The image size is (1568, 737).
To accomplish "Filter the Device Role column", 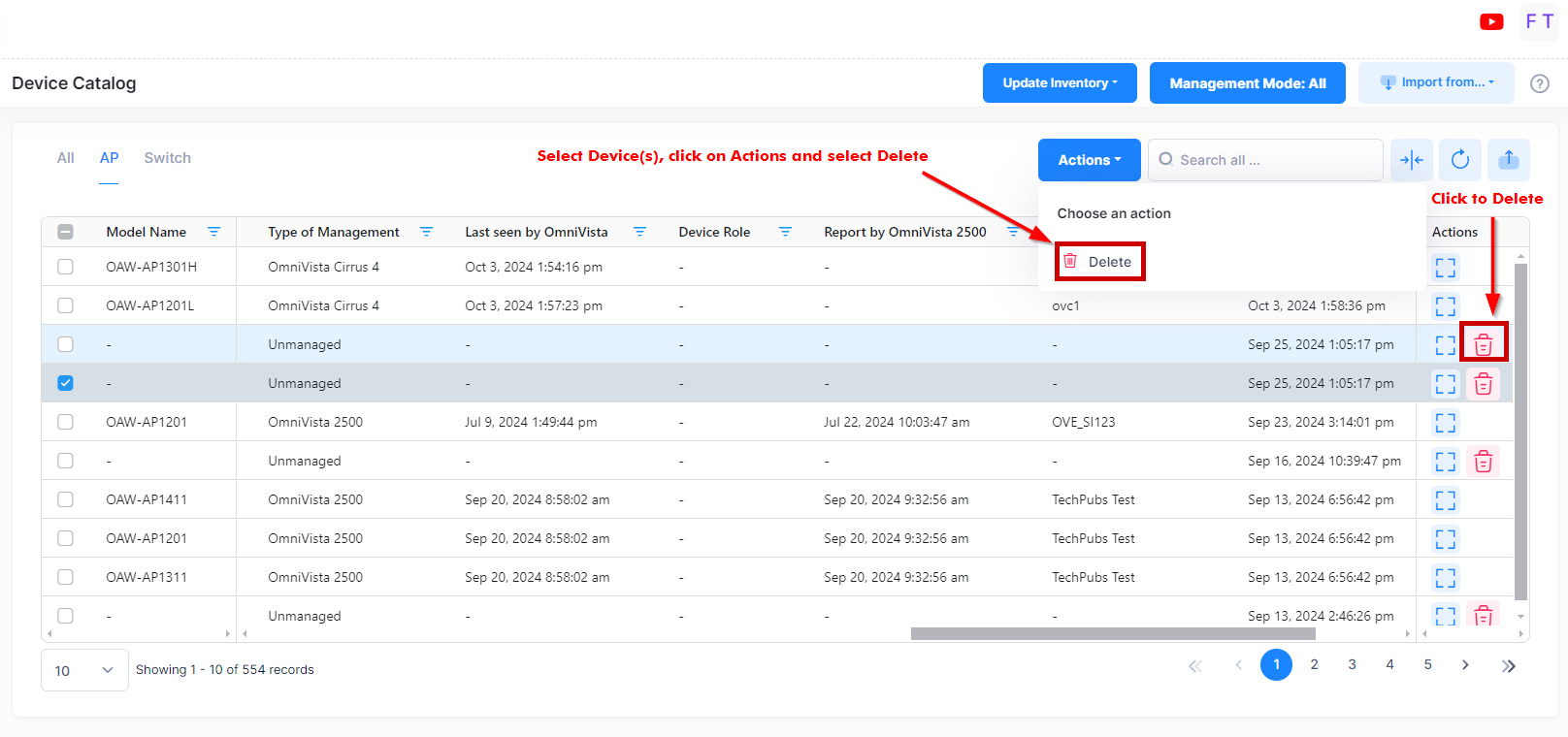I will pos(785,232).
